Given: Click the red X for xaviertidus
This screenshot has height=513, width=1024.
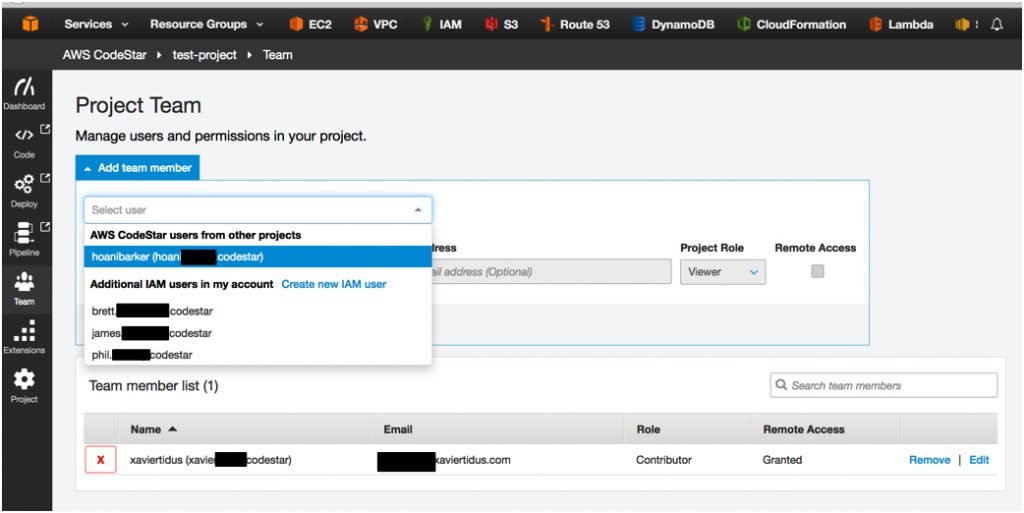Looking at the screenshot, I should point(101,460).
